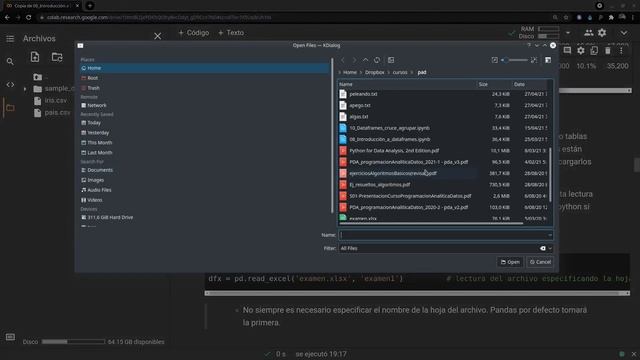This screenshot has width=640, height=360.
Task: Reload the current folder in file dialog
Action: click(377, 60)
